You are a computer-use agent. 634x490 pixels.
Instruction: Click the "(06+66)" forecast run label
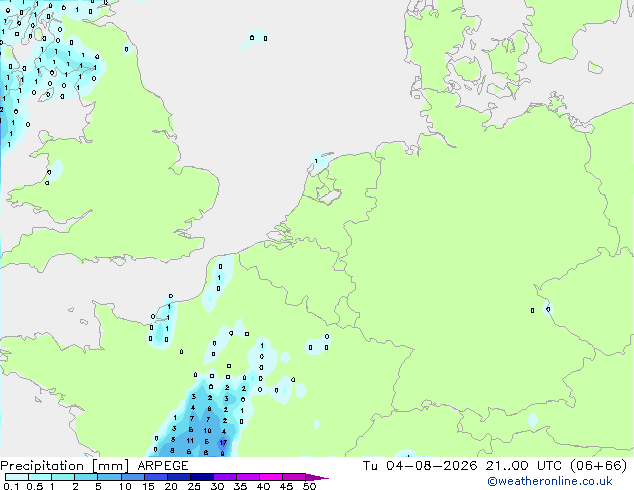point(599,466)
